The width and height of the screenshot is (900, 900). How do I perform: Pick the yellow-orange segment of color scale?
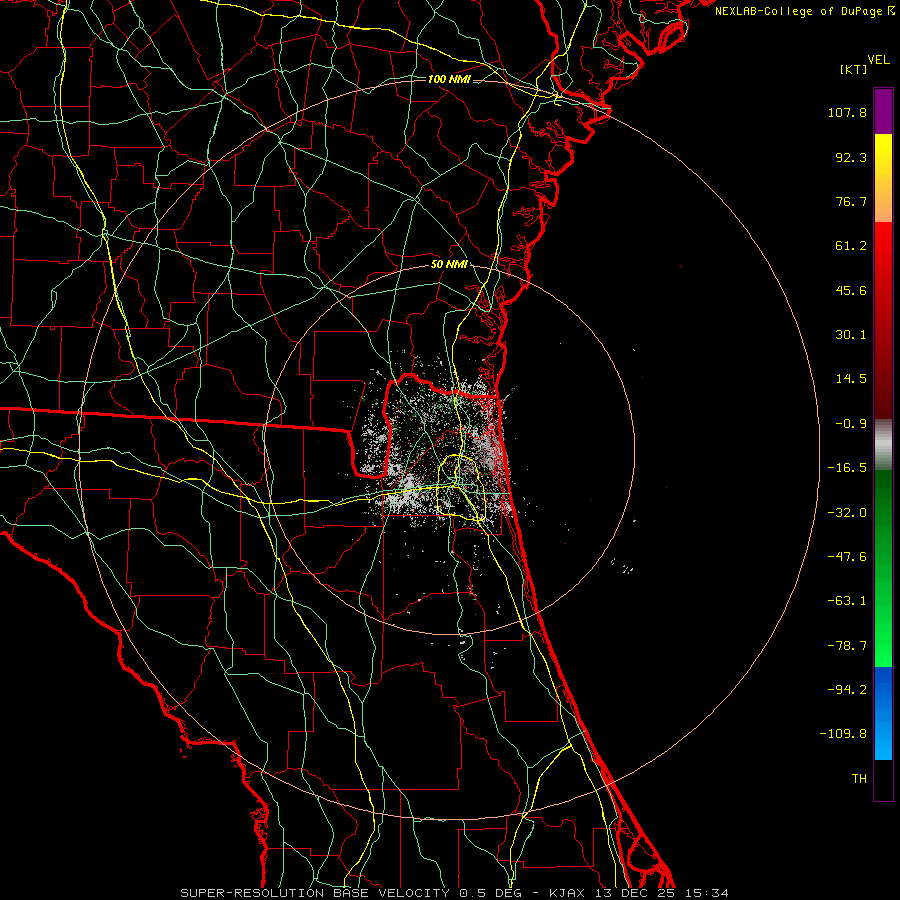tap(883, 178)
